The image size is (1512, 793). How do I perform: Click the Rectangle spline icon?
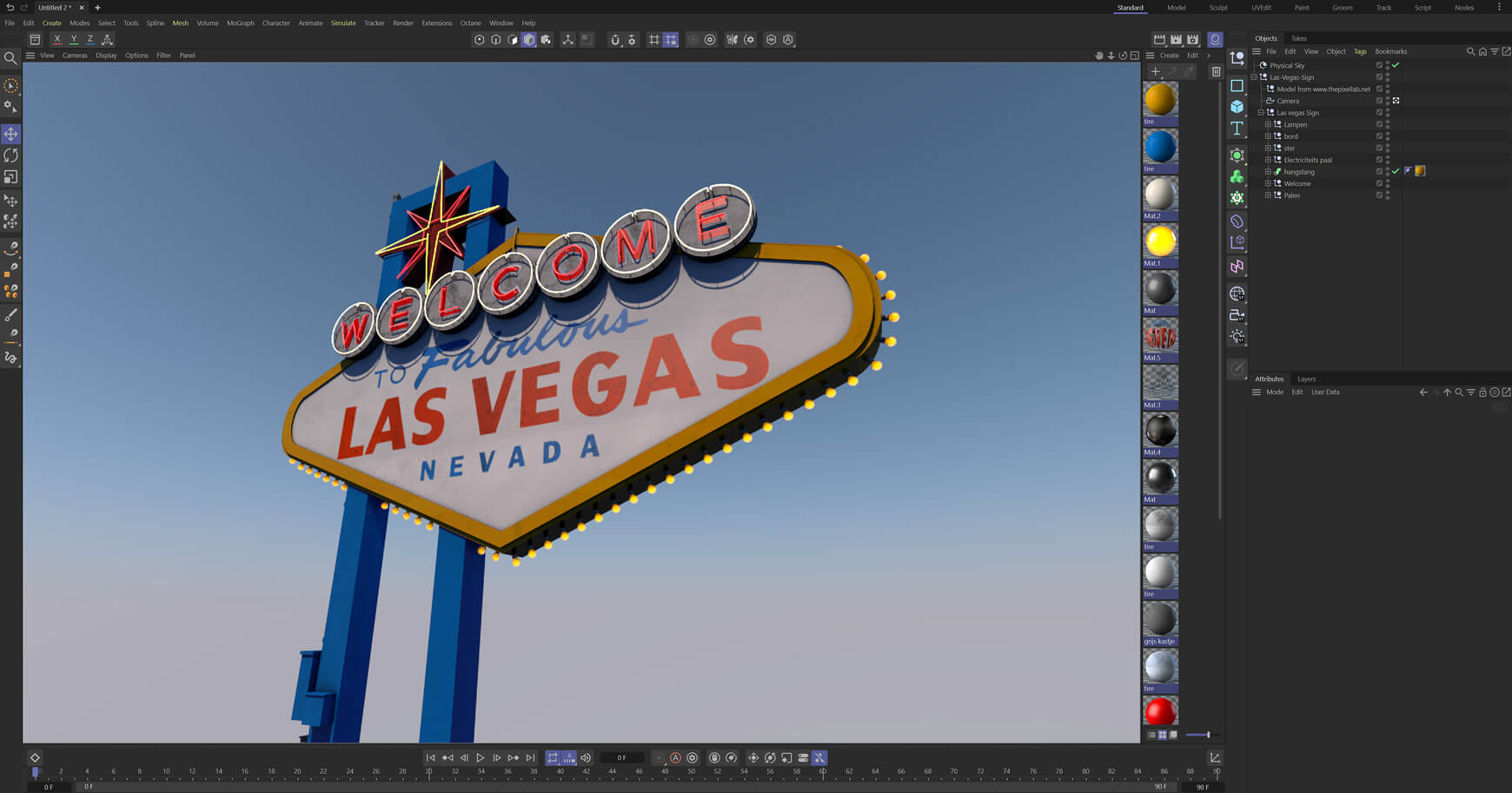pyautogui.click(x=1237, y=85)
